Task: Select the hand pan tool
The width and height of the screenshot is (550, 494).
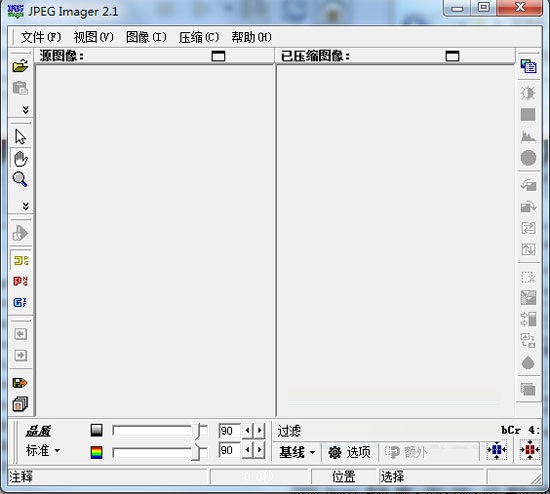Action: [x=20, y=159]
